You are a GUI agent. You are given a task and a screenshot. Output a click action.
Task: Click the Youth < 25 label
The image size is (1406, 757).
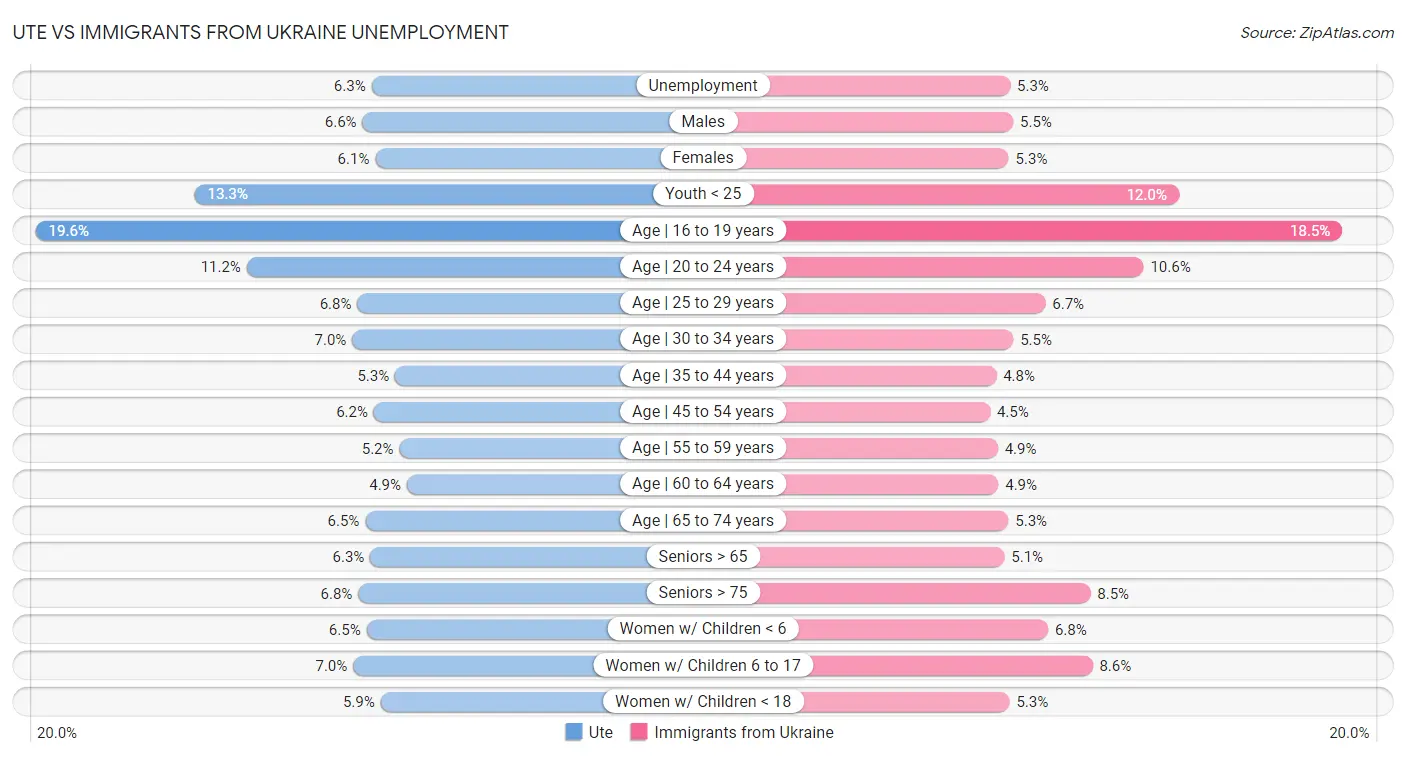pyautogui.click(x=703, y=194)
